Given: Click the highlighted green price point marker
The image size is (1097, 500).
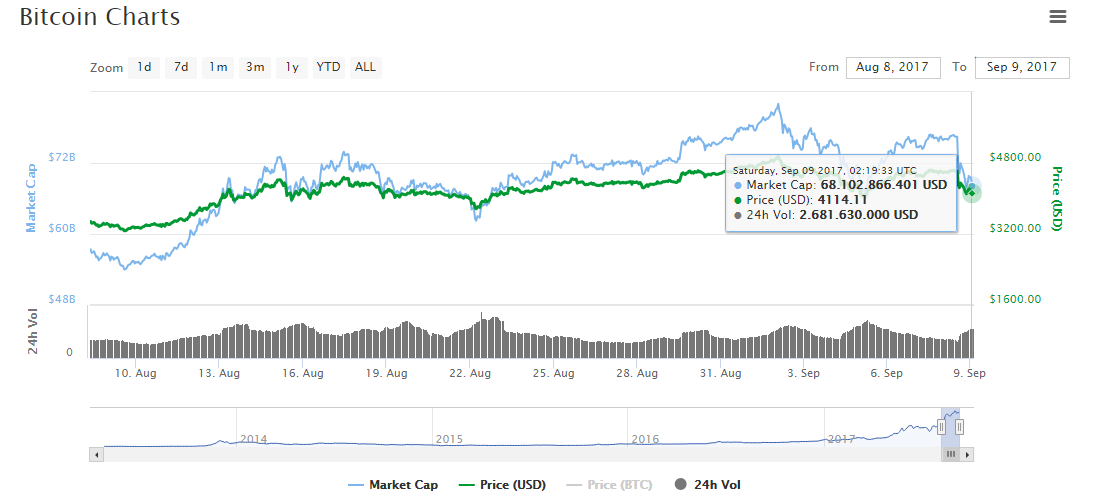Looking at the screenshot, I should point(971,192).
